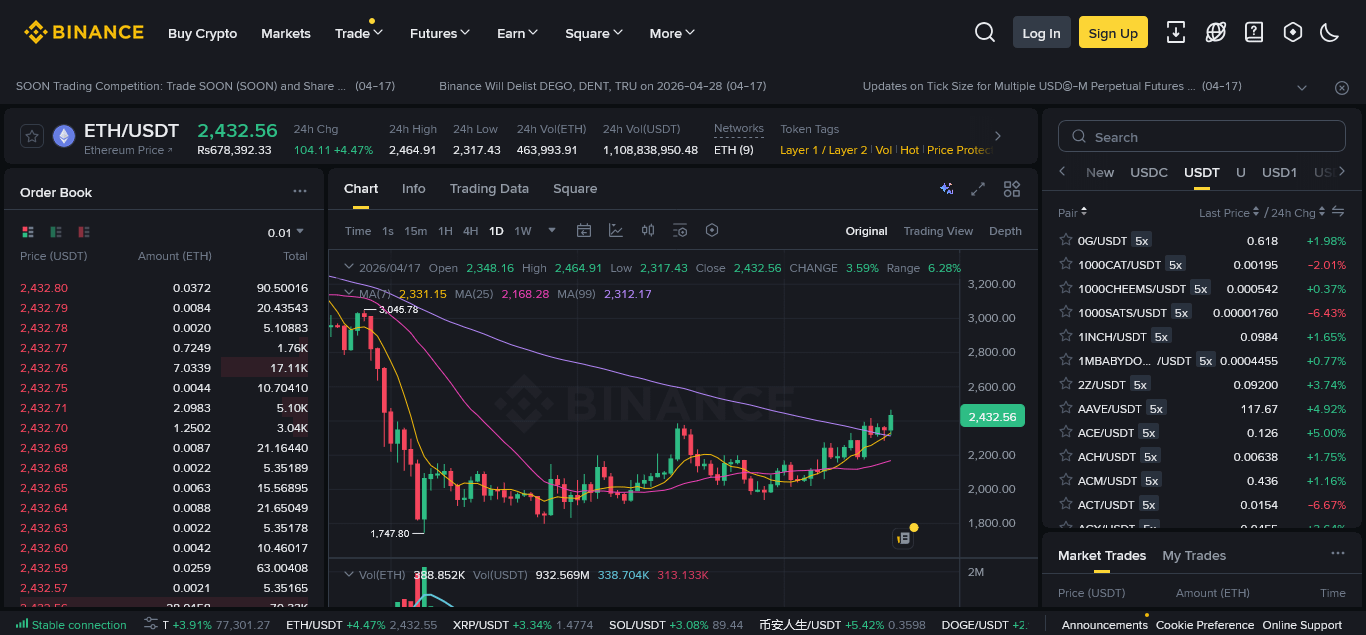This screenshot has height=635, width=1366.
Task: Select the 1s chart interval
Action: point(387,231)
